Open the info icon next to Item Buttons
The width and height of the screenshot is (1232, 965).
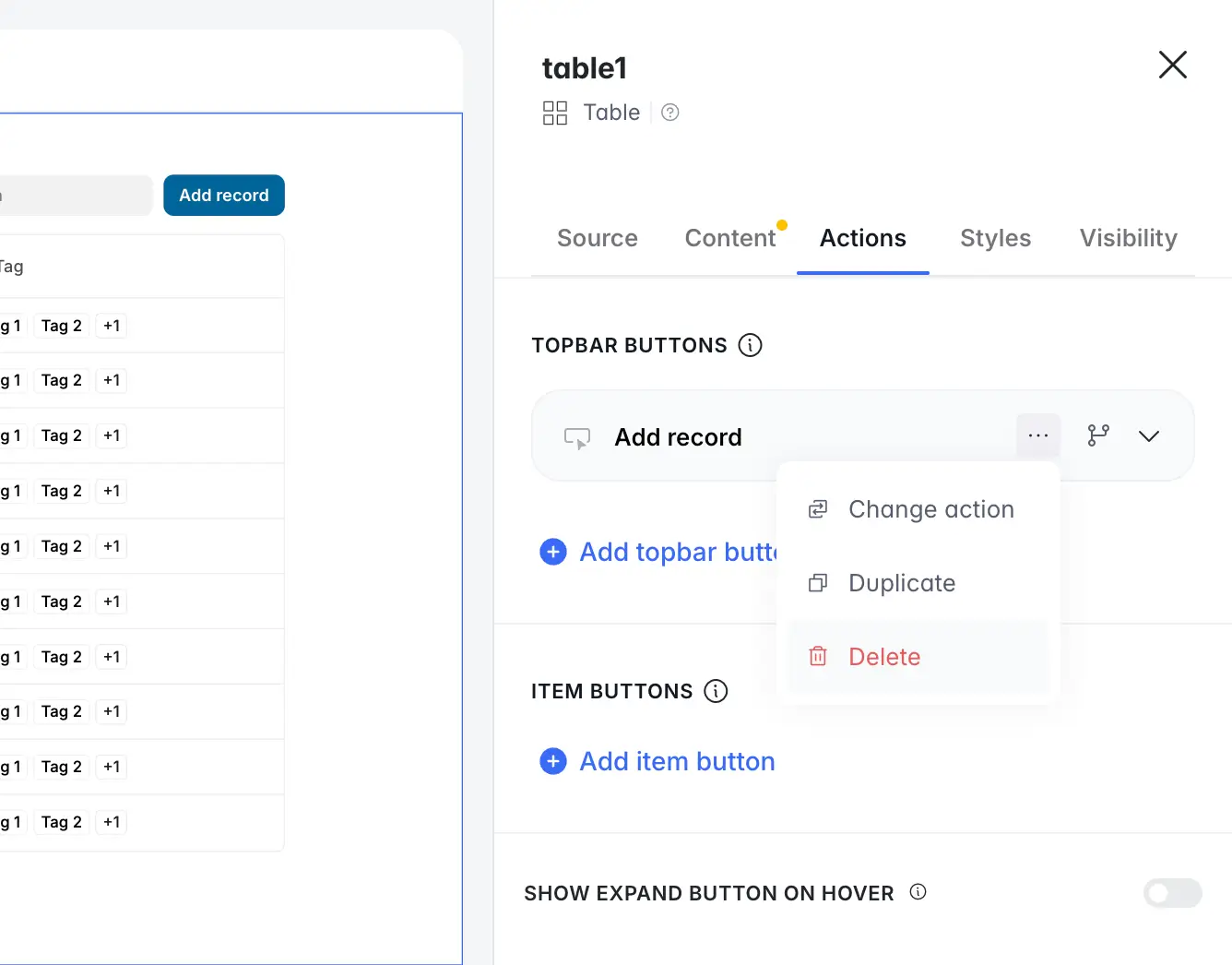[716, 691]
